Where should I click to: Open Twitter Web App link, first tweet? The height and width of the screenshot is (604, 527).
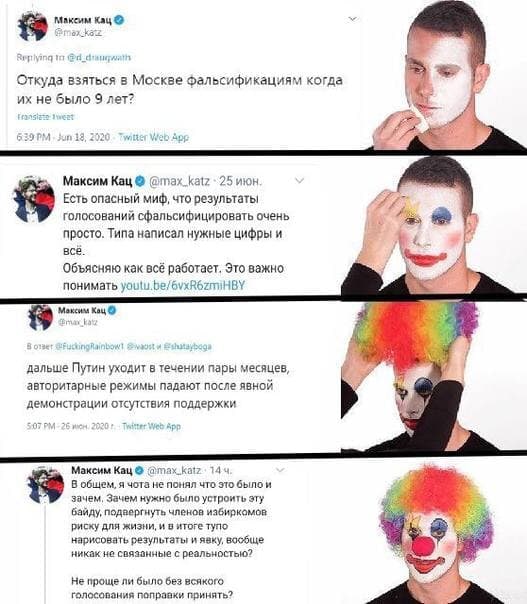pos(153,137)
